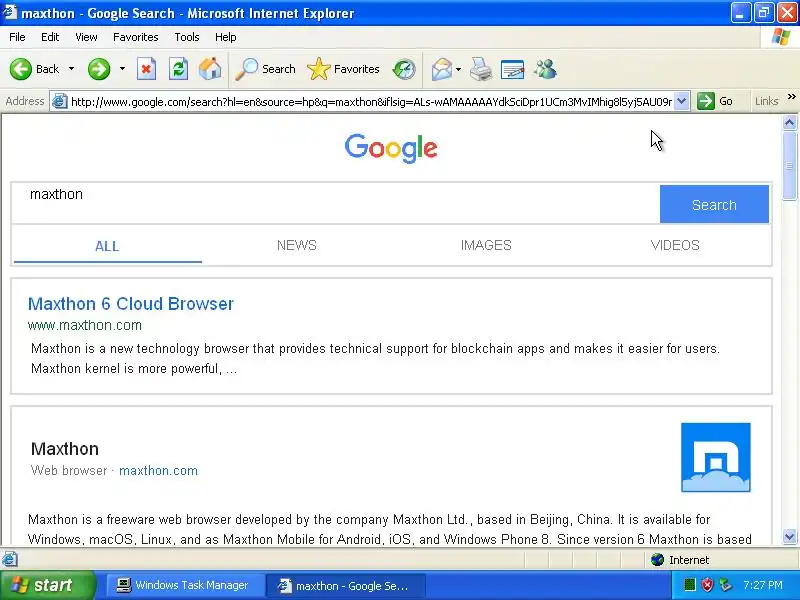Click the Edit page toolbar icon
800x600 pixels.
coord(512,69)
